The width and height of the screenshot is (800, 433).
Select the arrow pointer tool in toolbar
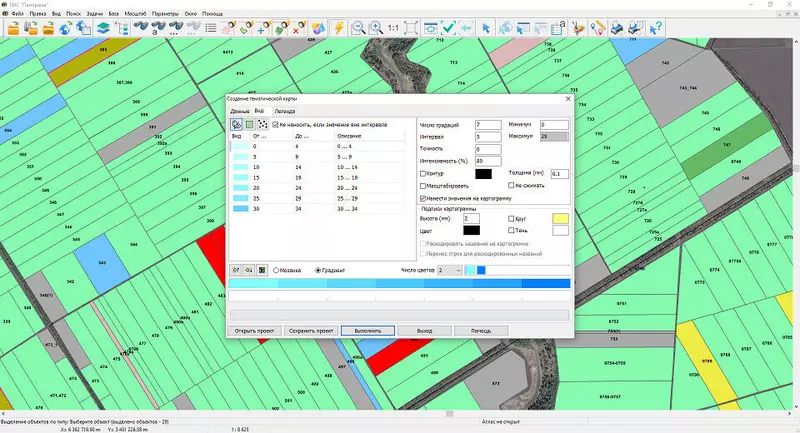click(486, 28)
